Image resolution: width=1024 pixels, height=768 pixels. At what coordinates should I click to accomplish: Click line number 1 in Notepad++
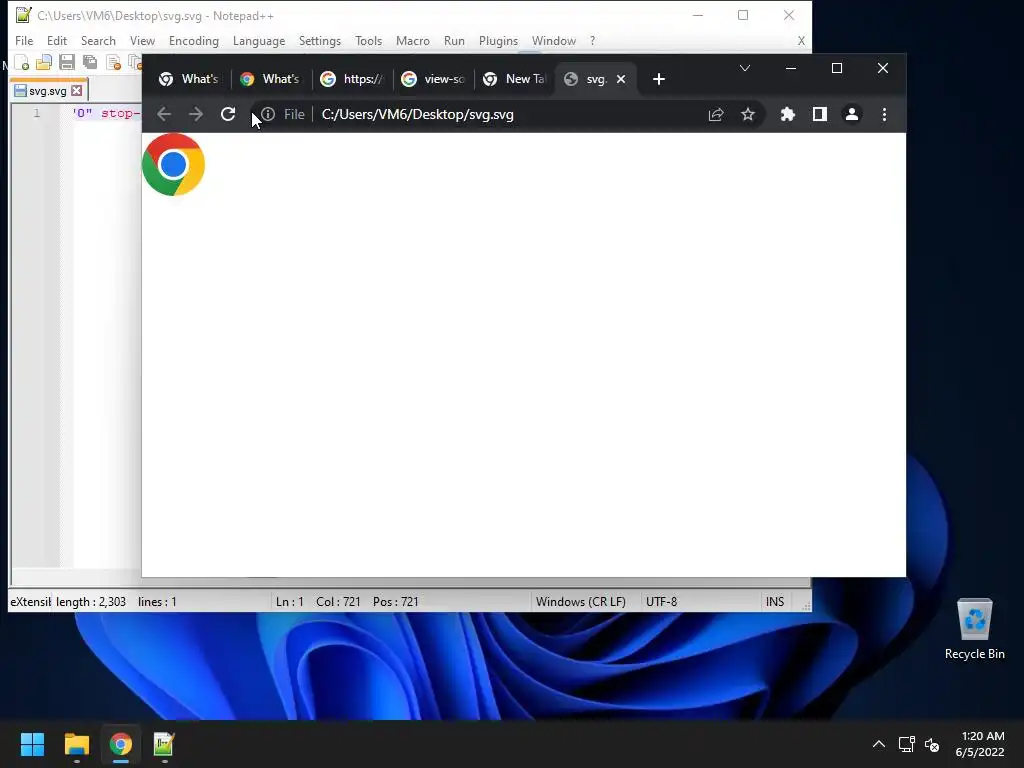[x=37, y=113]
